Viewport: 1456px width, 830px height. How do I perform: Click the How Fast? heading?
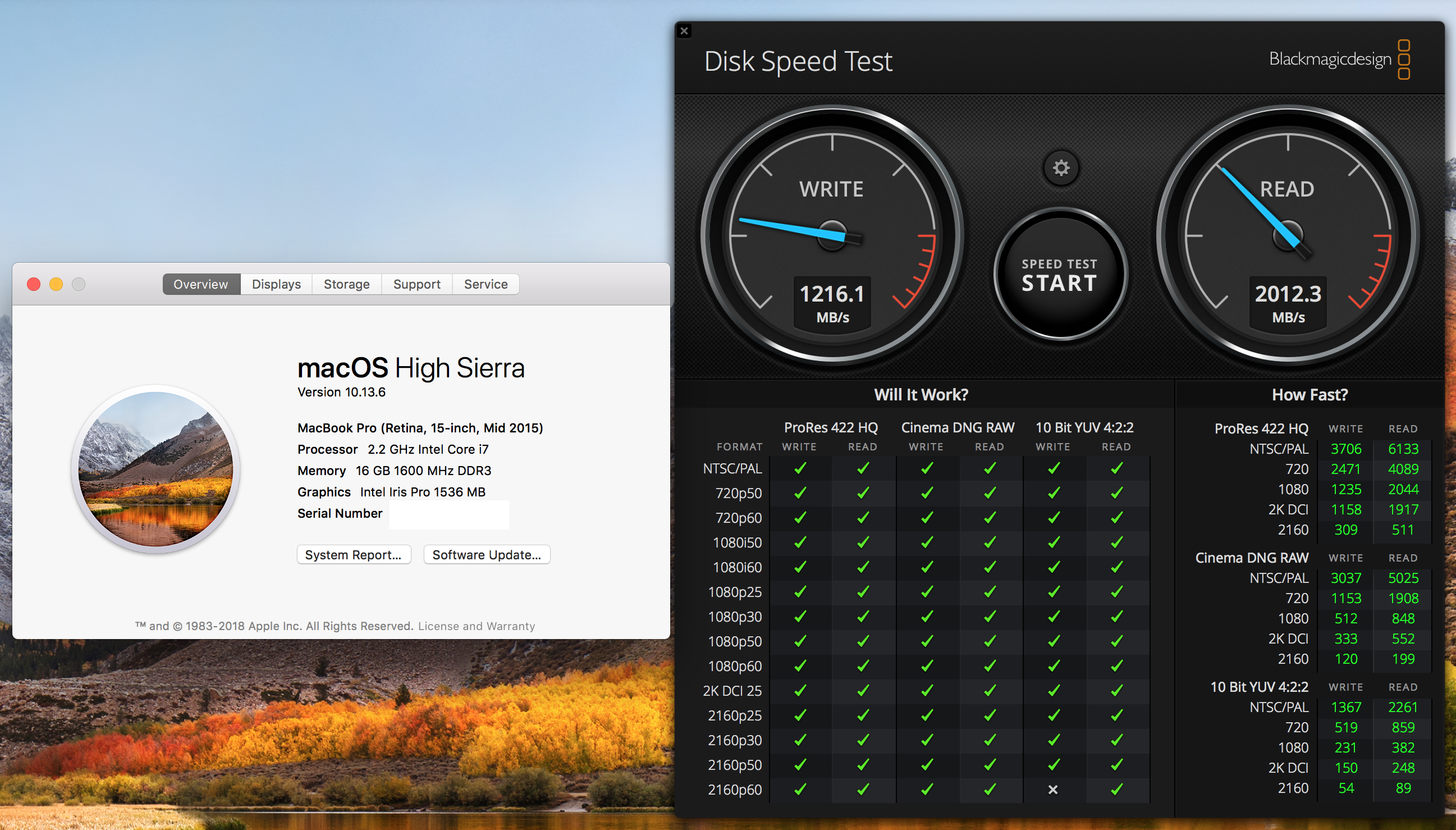pos(1310,394)
